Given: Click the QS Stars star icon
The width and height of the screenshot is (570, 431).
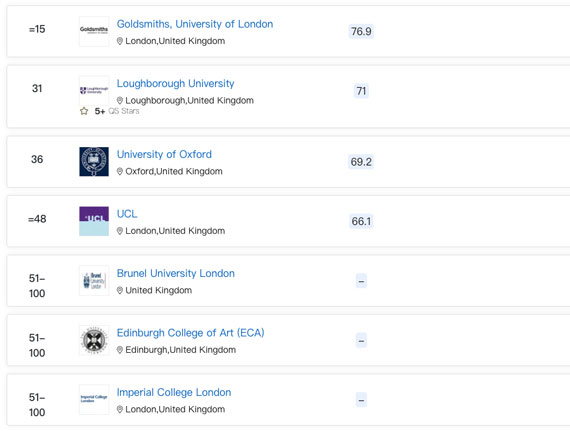Looking at the screenshot, I should point(84,111).
